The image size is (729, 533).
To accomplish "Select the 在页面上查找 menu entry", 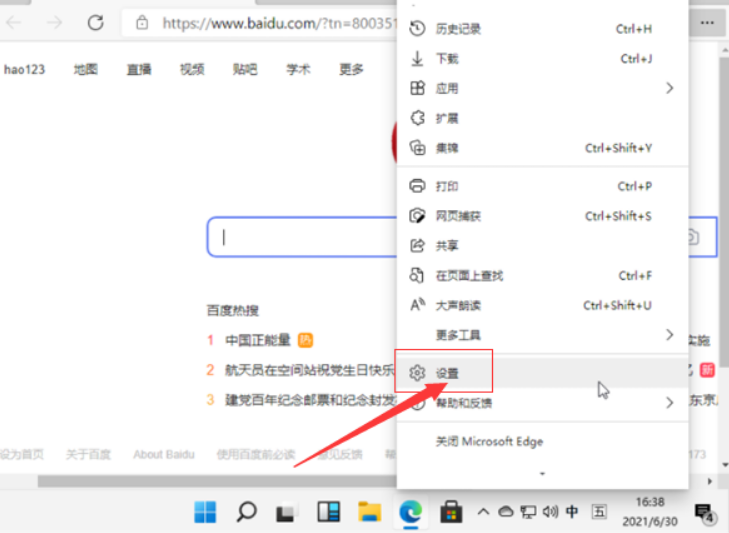I will pyautogui.click(x=542, y=275).
